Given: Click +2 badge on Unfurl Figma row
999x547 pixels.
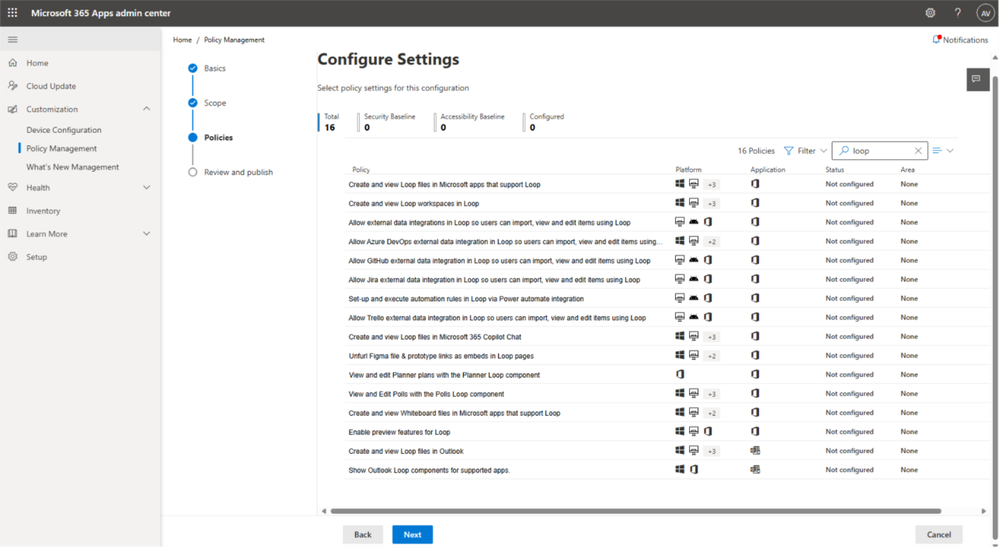Looking at the screenshot, I should (x=712, y=356).
